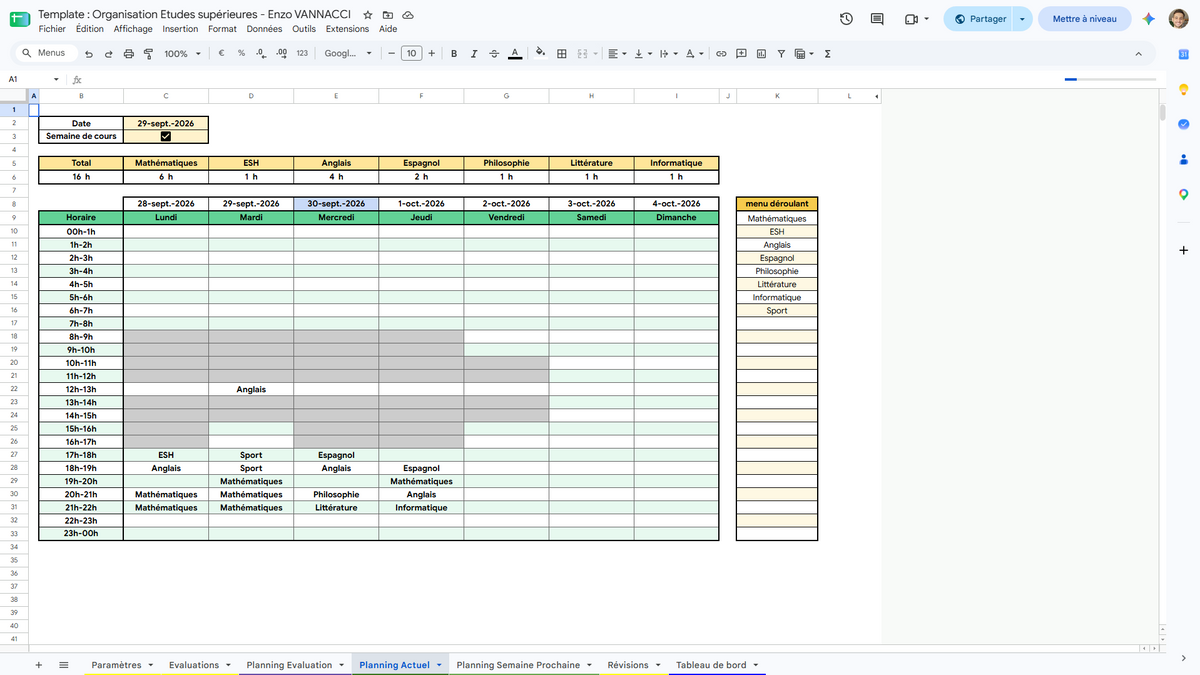Viewport: 1200px width, 675px height.
Task: Increase the font size with plus
Action: 431,53
